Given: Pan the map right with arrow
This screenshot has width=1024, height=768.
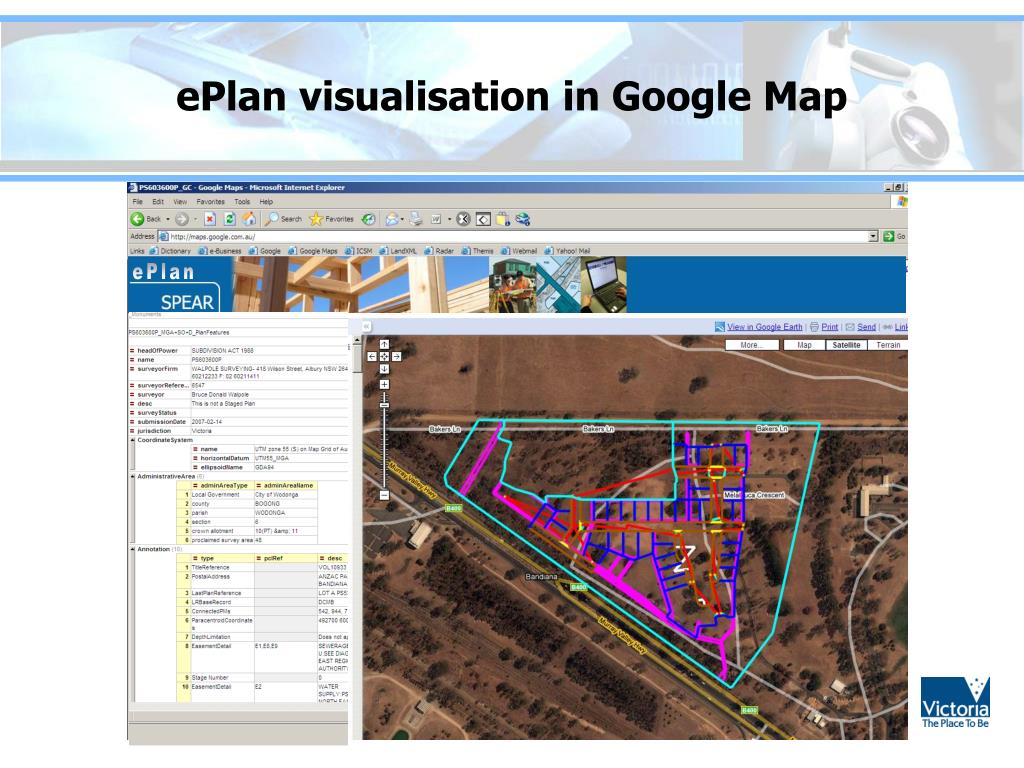Looking at the screenshot, I should [396, 357].
